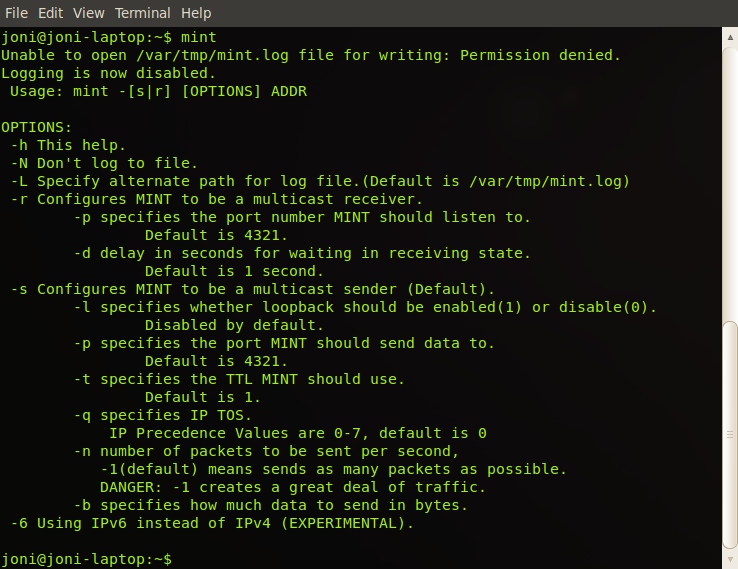
Task: Click the scrollbar track above the thumb
Action: tap(730, 184)
